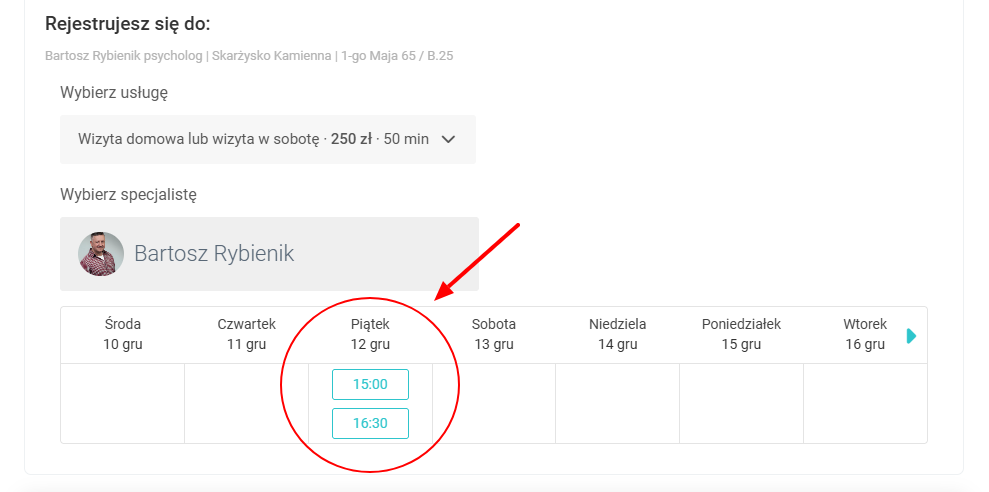Click Bartosz Rybienik's avatar photo

point(101,254)
